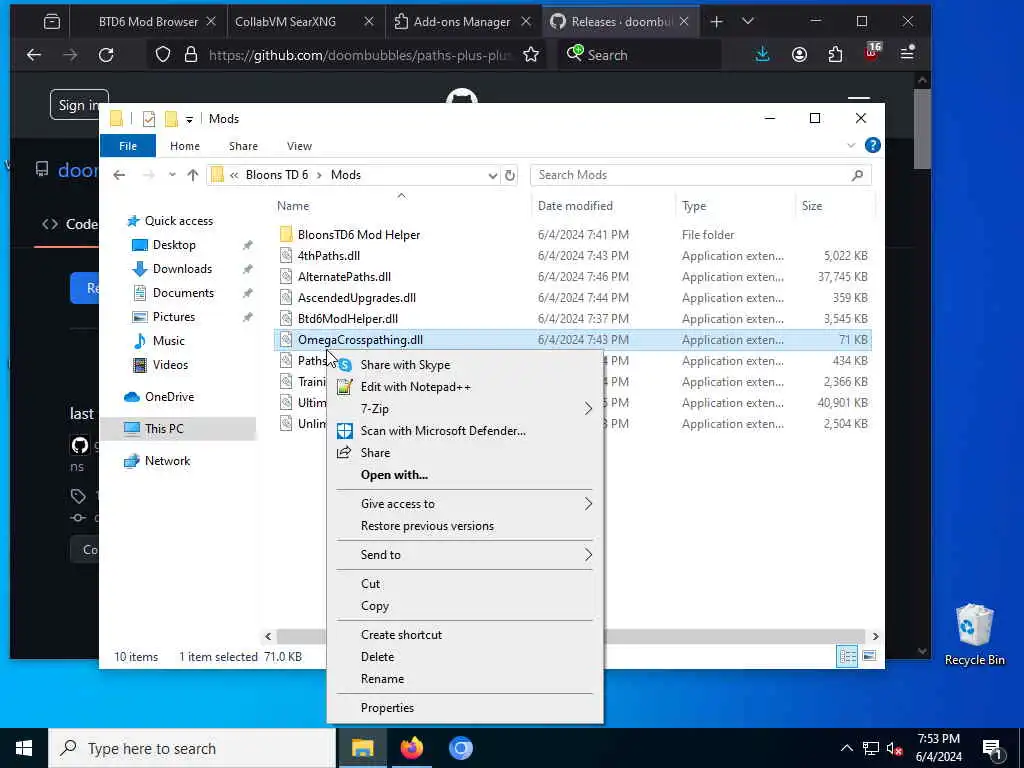This screenshot has width=1024, height=768.
Task: Switch to the View ribbon tab
Action: (x=299, y=146)
